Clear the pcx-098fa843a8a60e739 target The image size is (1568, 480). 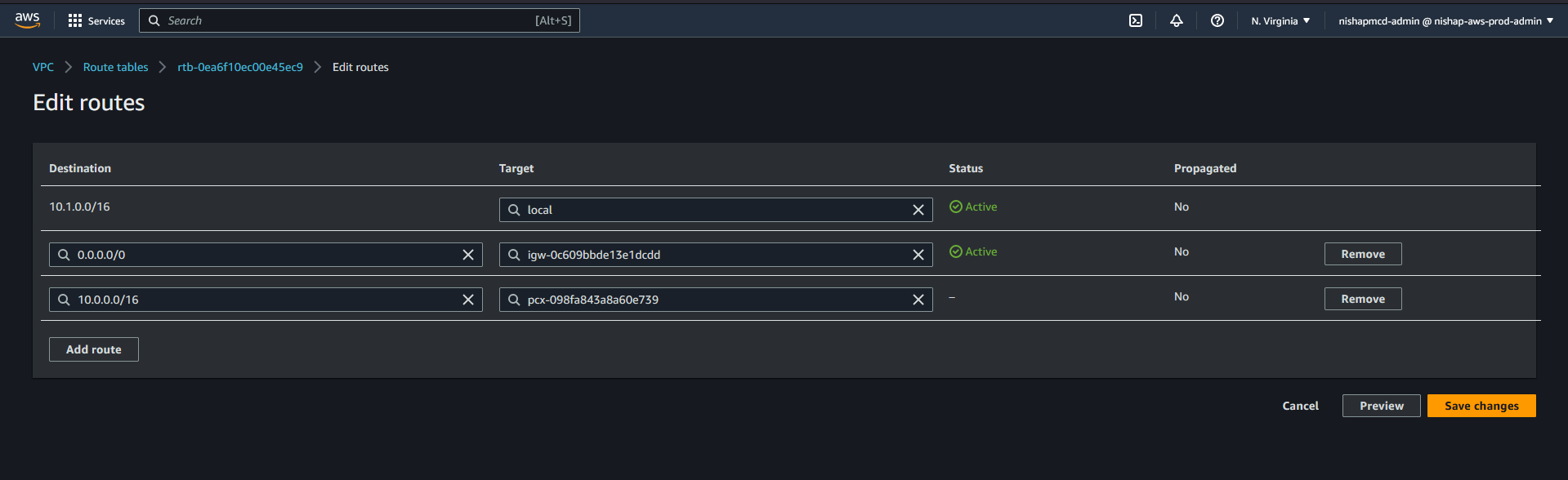point(918,300)
